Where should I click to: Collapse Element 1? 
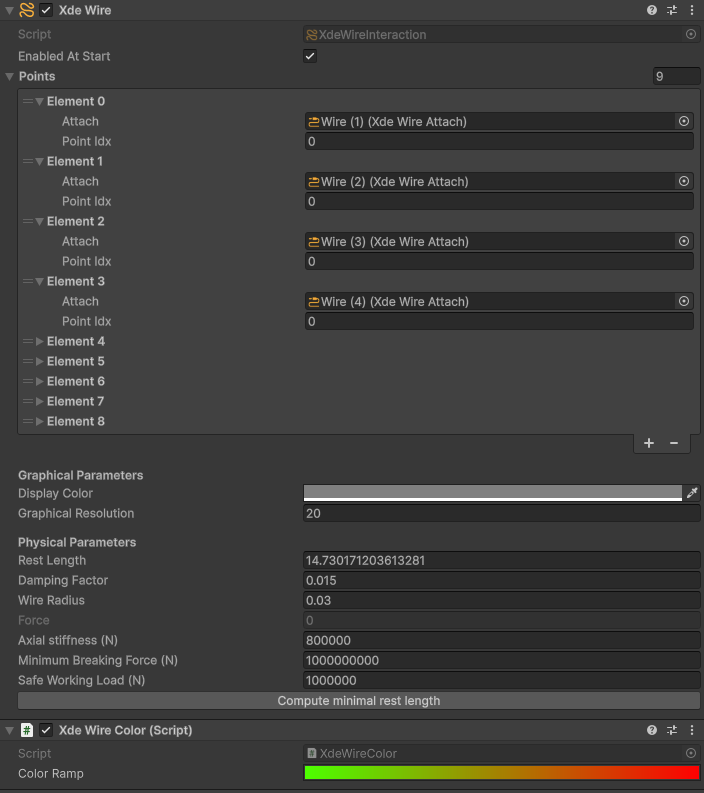[39, 161]
